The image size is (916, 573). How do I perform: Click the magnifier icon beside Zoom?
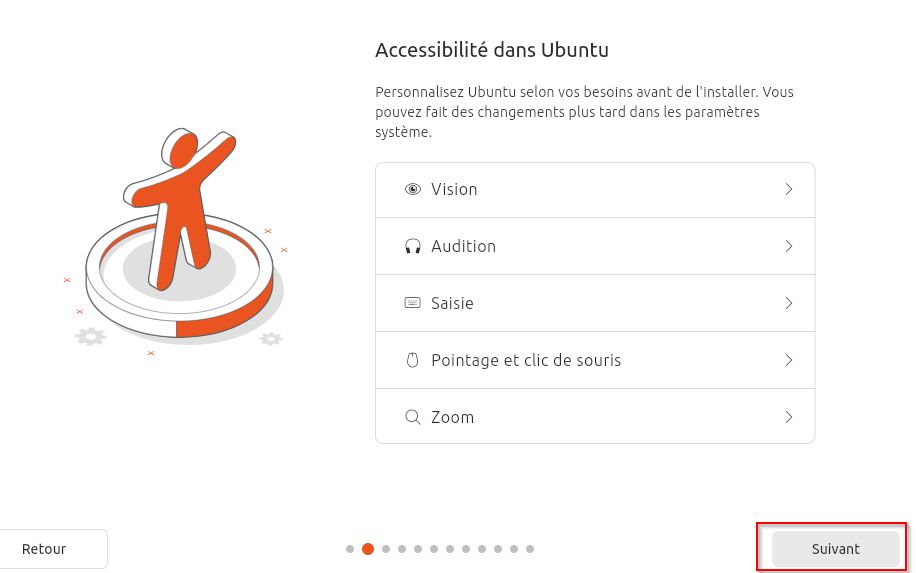(x=412, y=417)
